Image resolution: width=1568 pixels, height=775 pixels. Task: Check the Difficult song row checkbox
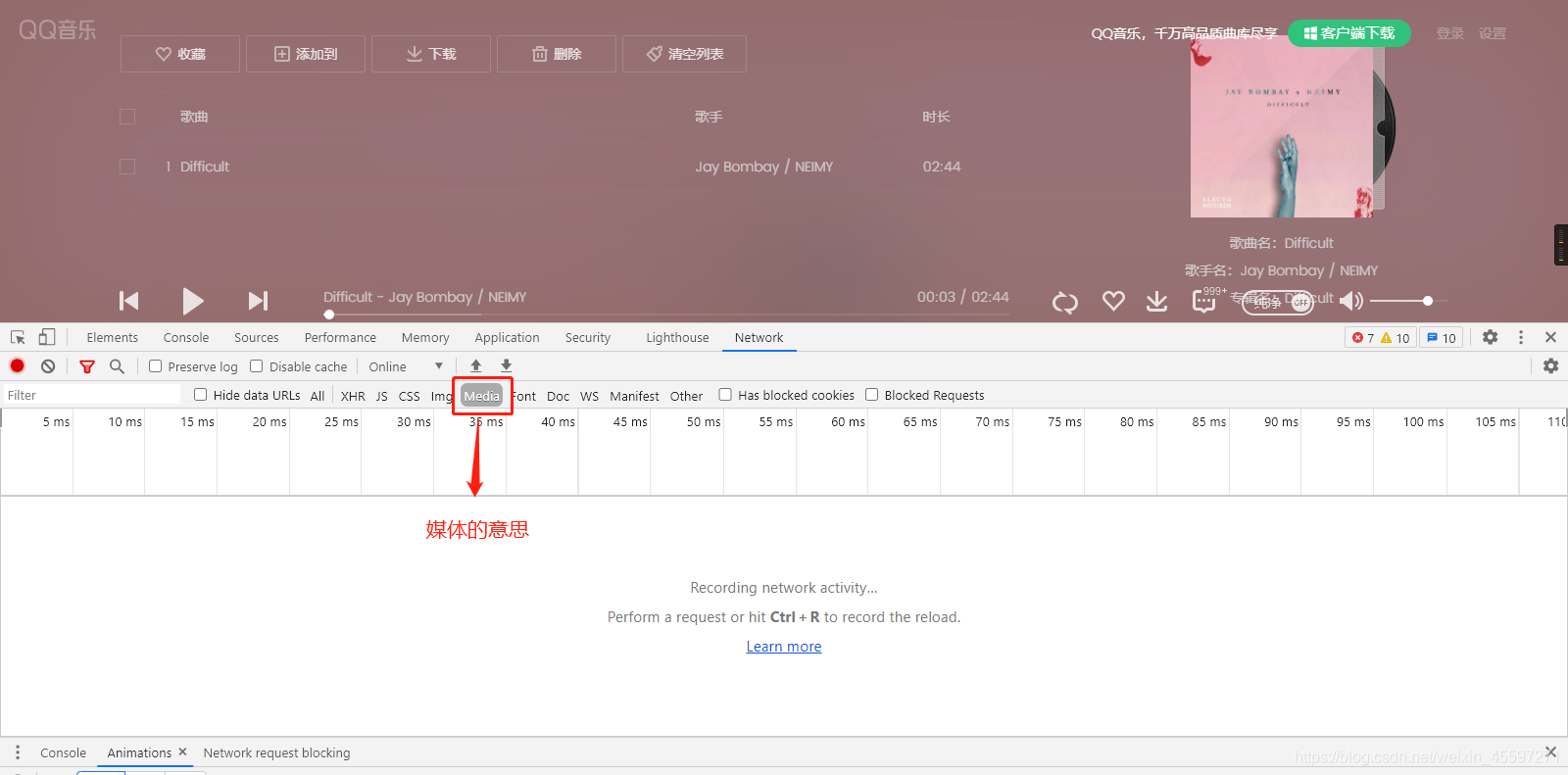pyautogui.click(x=127, y=167)
